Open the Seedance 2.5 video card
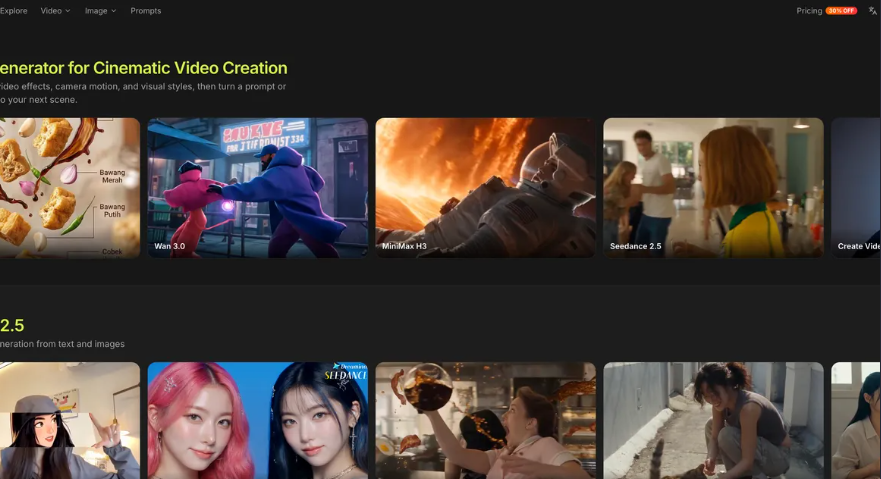 pyautogui.click(x=713, y=188)
